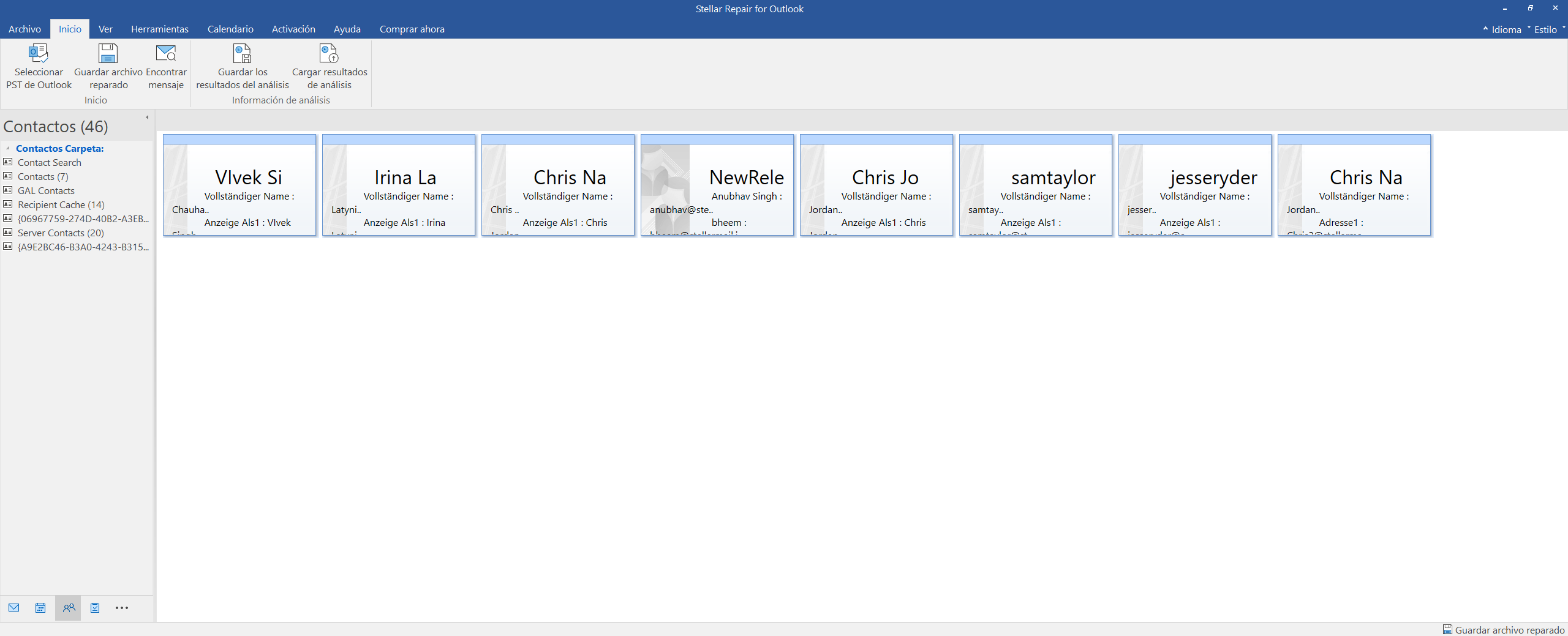The image size is (1568, 636).
Task: Select Contact Search folder
Action: (50, 162)
